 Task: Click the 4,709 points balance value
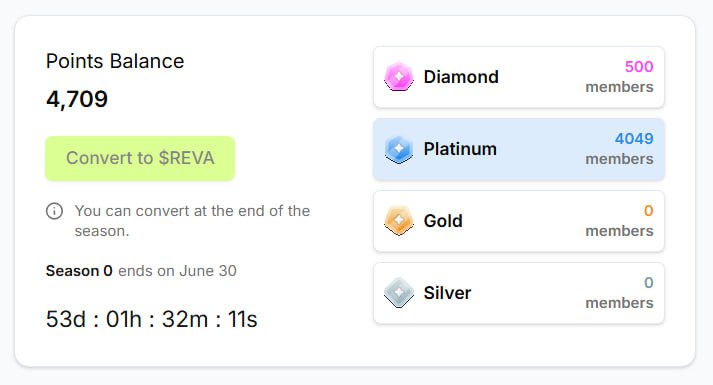77,99
